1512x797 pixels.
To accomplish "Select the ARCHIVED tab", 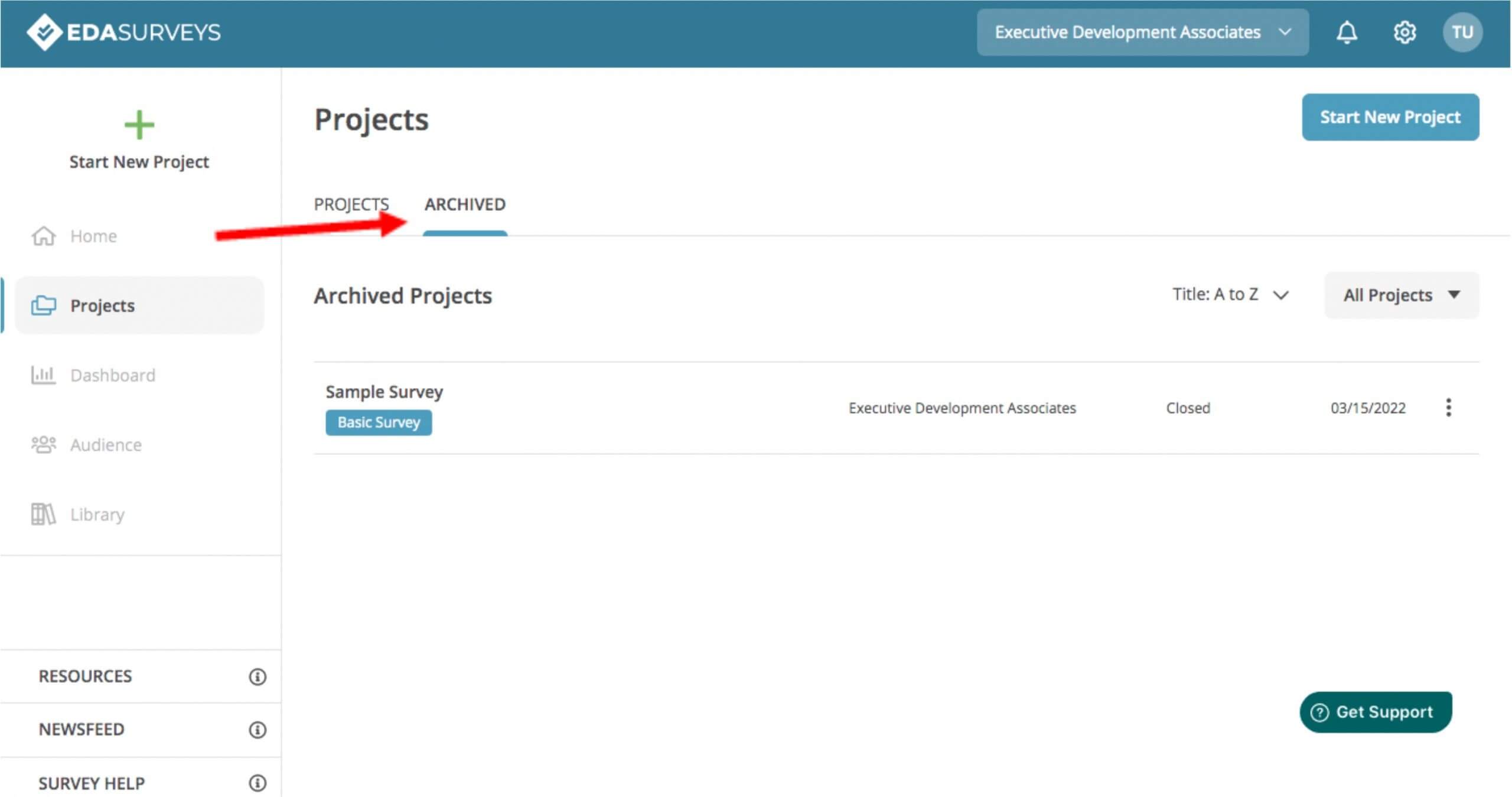I will tap(465, 204).
